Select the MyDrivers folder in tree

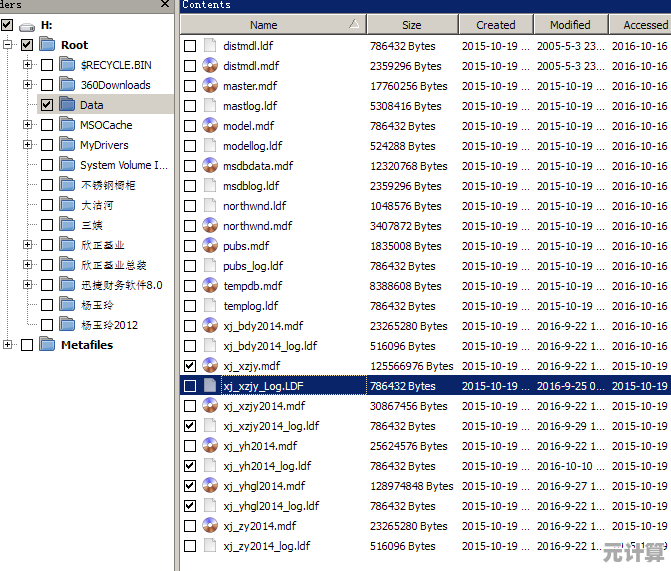104,145
